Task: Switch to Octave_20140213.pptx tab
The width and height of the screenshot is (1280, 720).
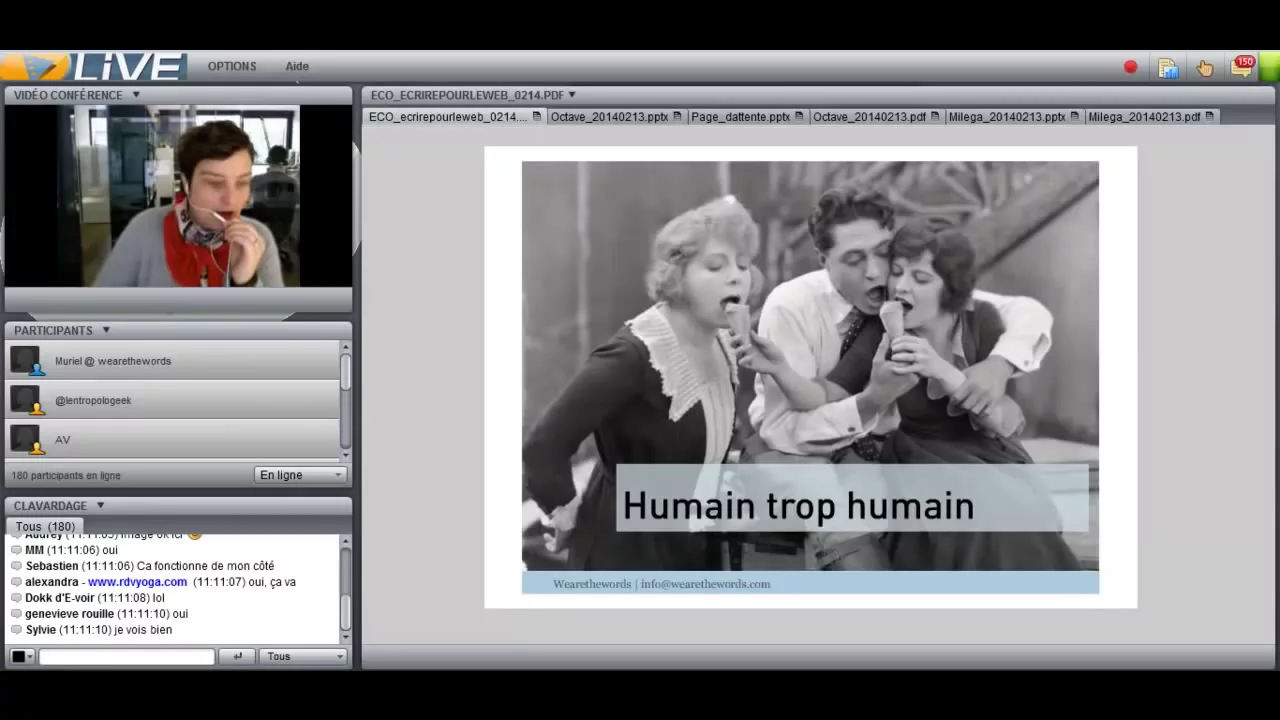Action: point(617,117)
